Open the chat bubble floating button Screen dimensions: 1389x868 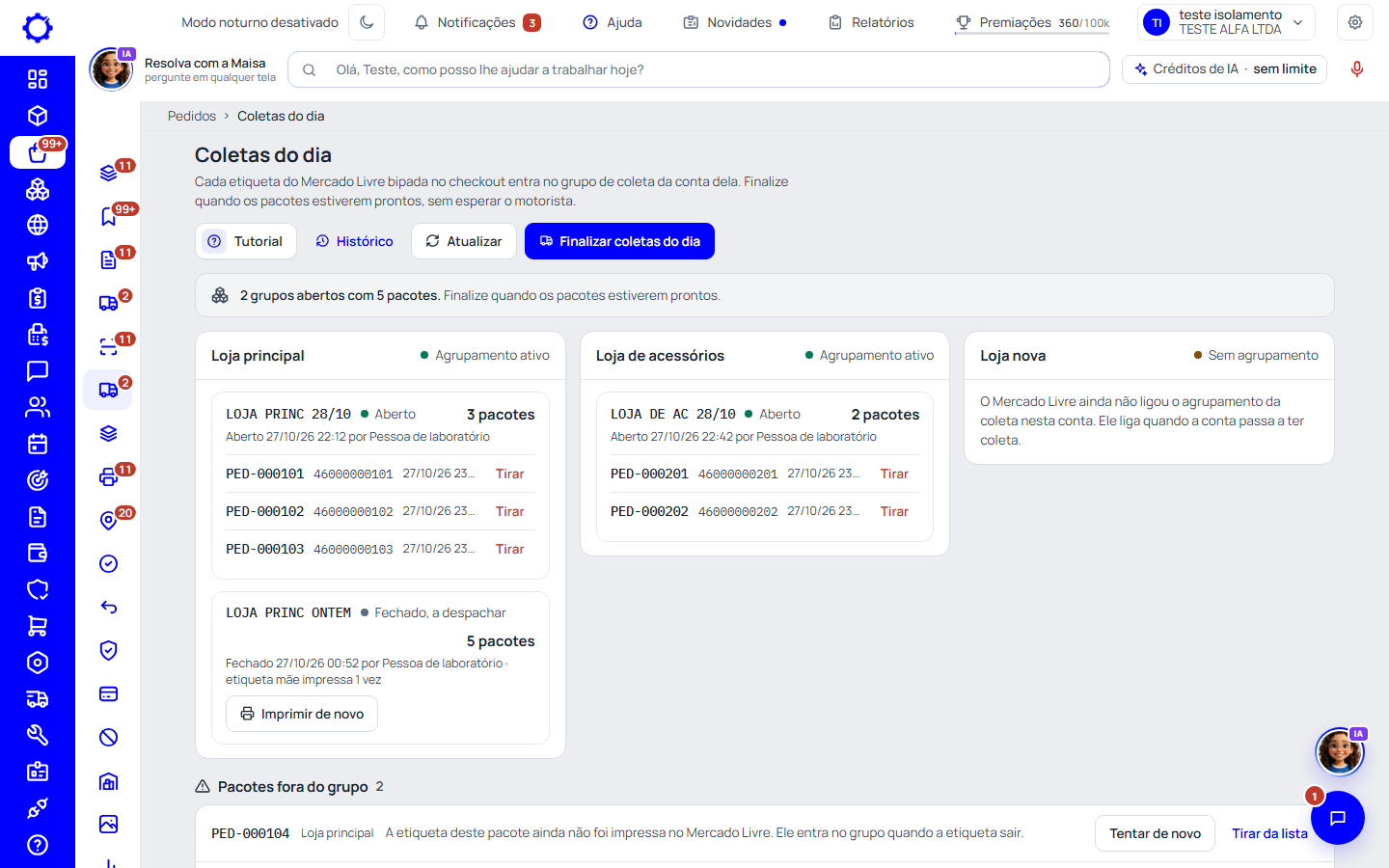pyautogui.click(x=1338, y=818)
